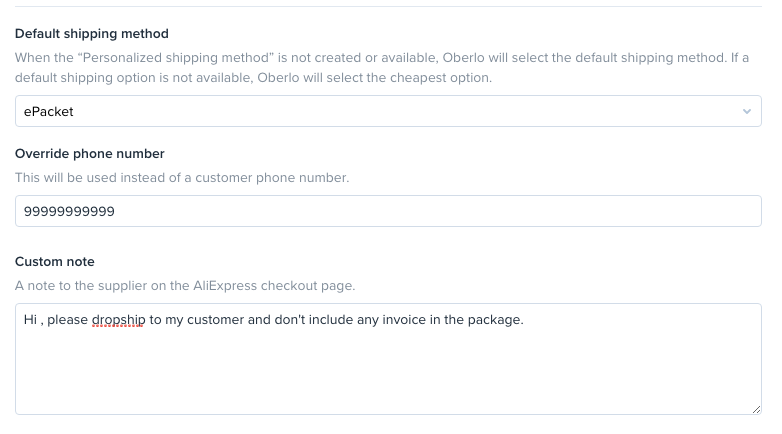
Task: Click the AliExpress checkout page helper text
Action: click(x=185, y=285)
